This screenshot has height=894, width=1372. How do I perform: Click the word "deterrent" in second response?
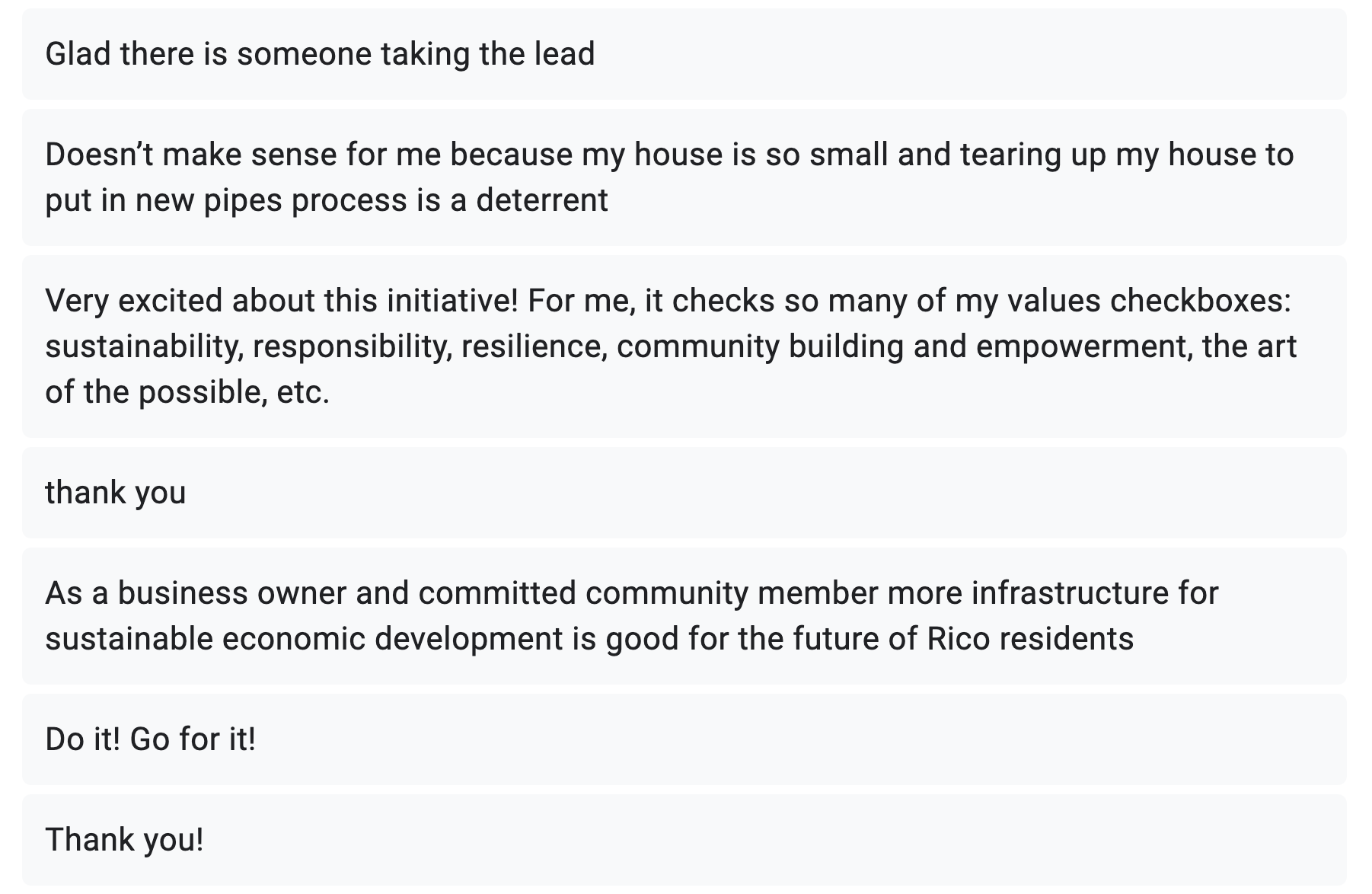[542, 200]
